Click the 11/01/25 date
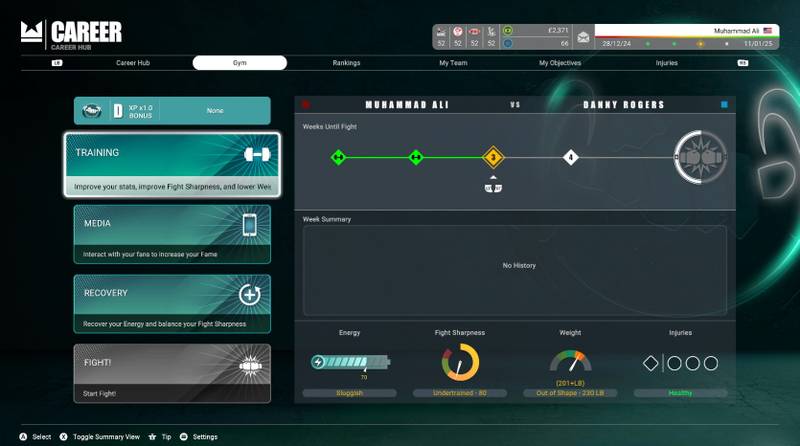 (x=758, y=44)
